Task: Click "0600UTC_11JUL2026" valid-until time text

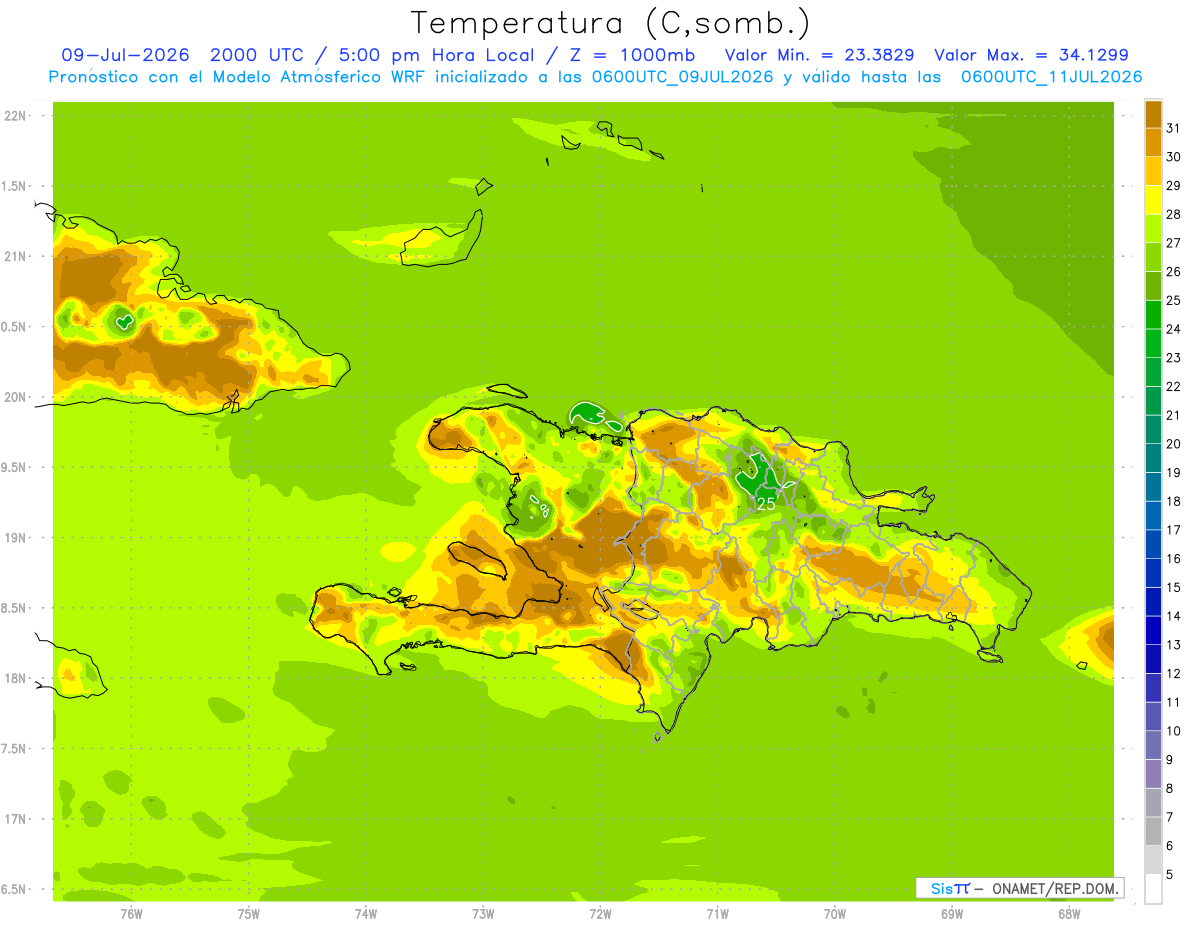Action: [x=1051, y=77]
